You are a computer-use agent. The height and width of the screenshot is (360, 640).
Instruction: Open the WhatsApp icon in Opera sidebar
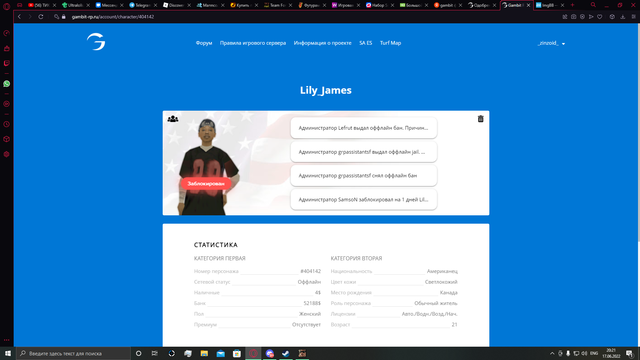[7, 84]
